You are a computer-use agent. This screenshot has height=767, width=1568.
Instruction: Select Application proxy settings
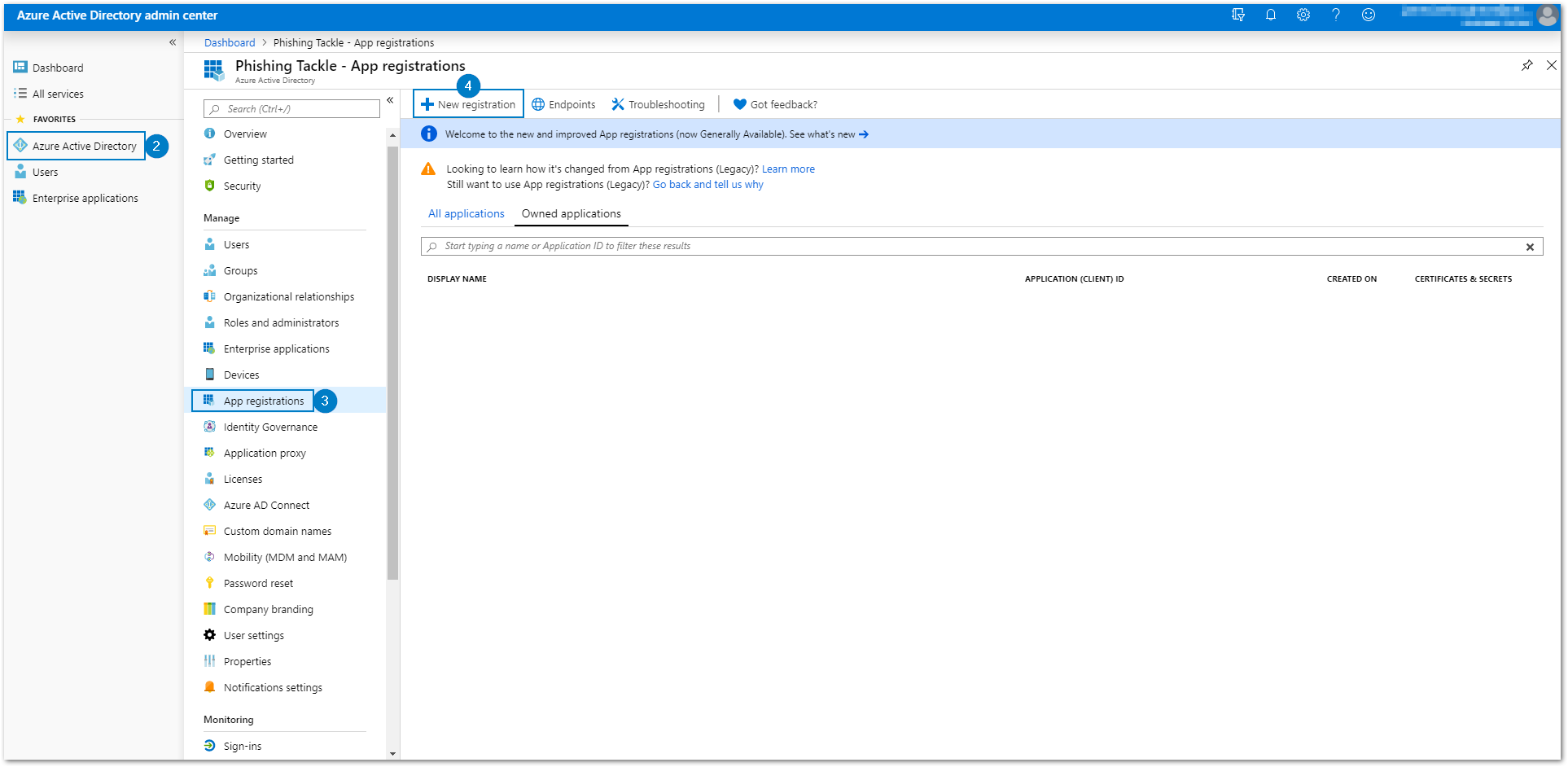click(263, 453)
